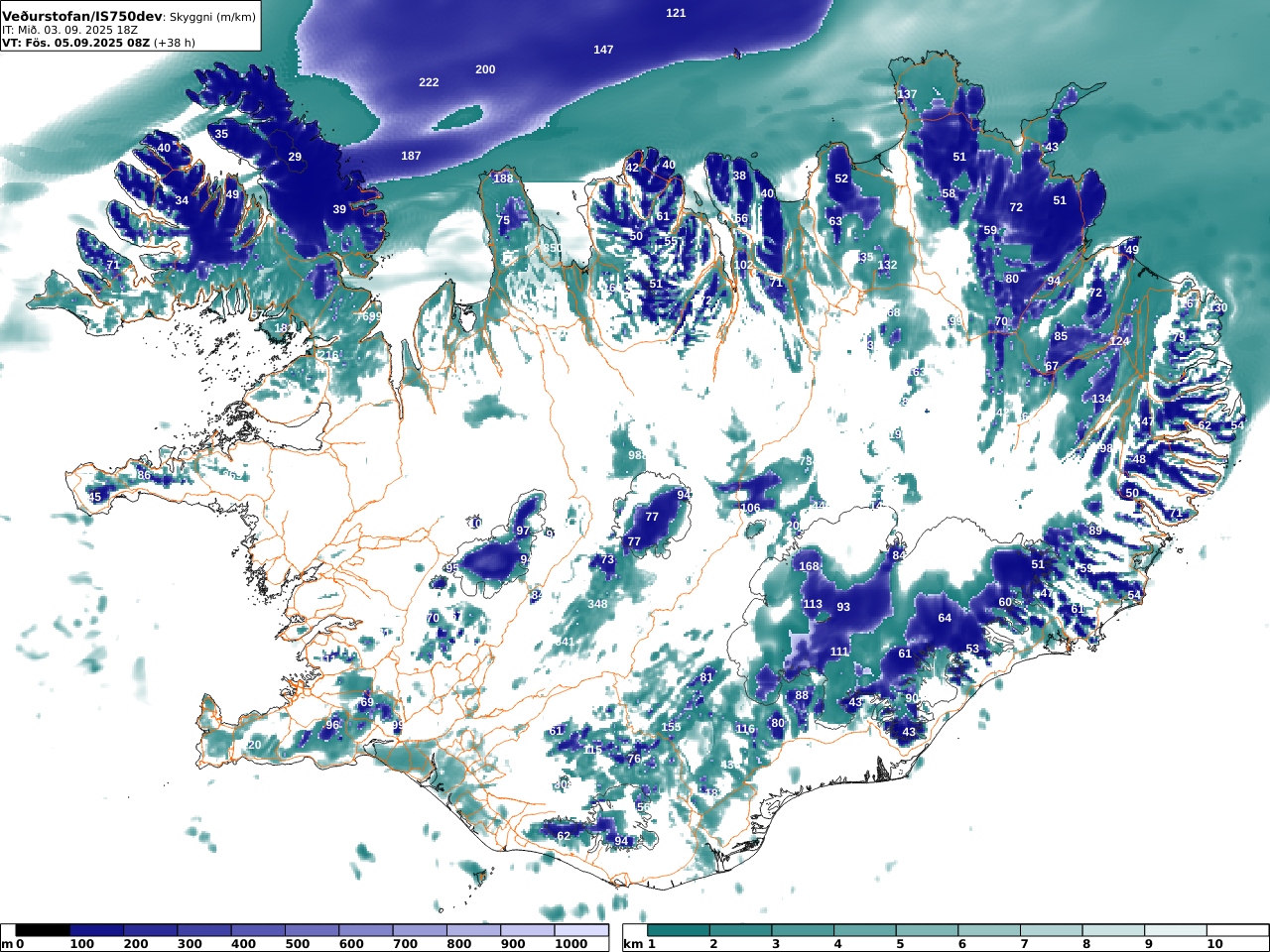1270x952 pixels.
Task: Click the 89 value in the east fjords
Action: 1095,531
